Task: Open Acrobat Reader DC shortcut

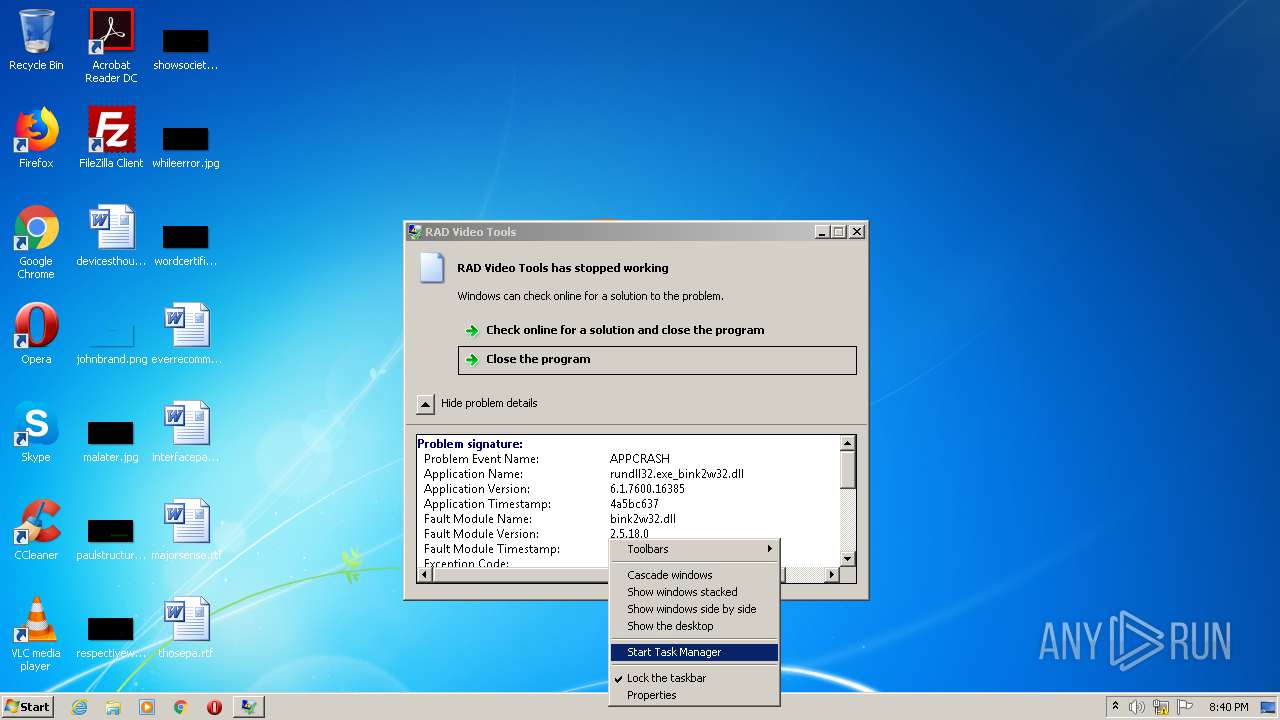Action: [111, 46]
